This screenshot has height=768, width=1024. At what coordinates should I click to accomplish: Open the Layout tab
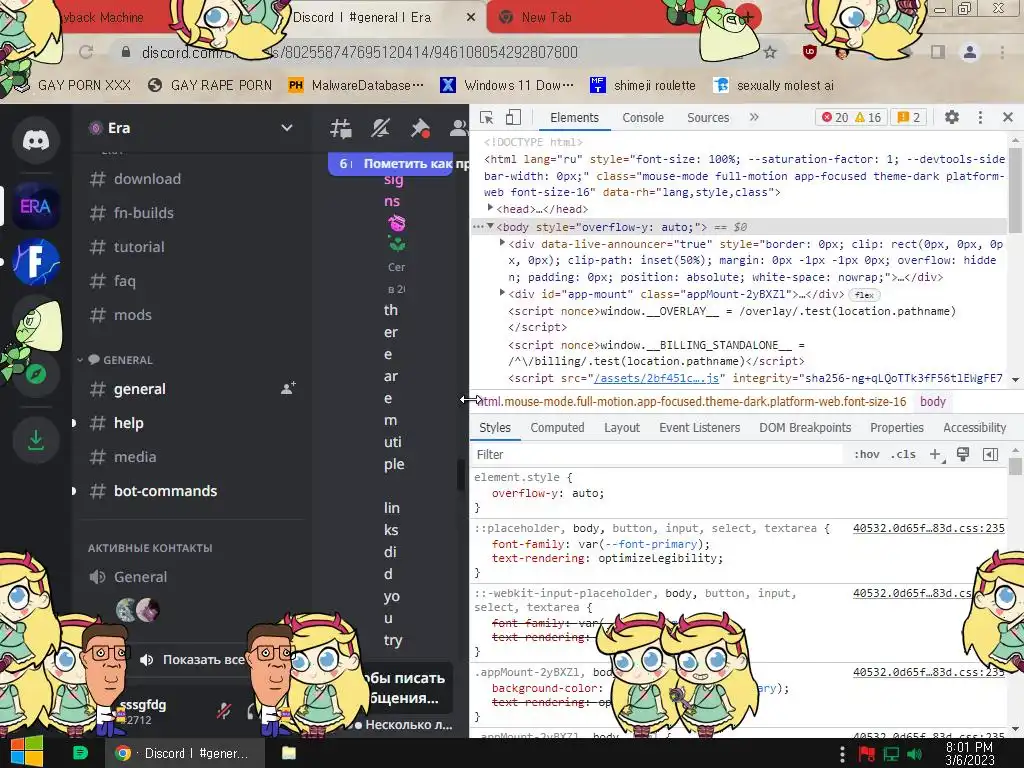point(622,428)
